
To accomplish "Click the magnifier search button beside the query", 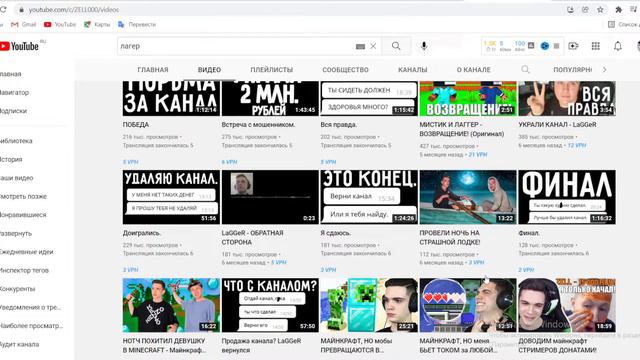I will click(x=396, y=46).
